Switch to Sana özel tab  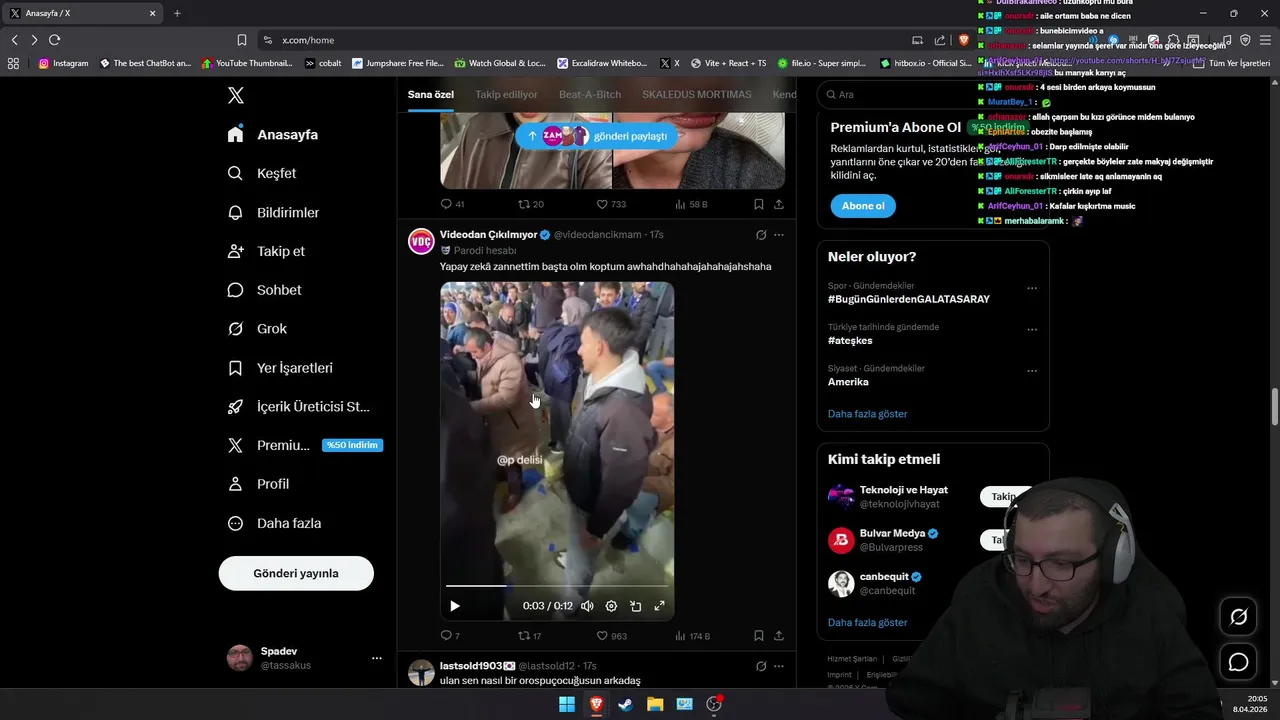tap(431, 95)
